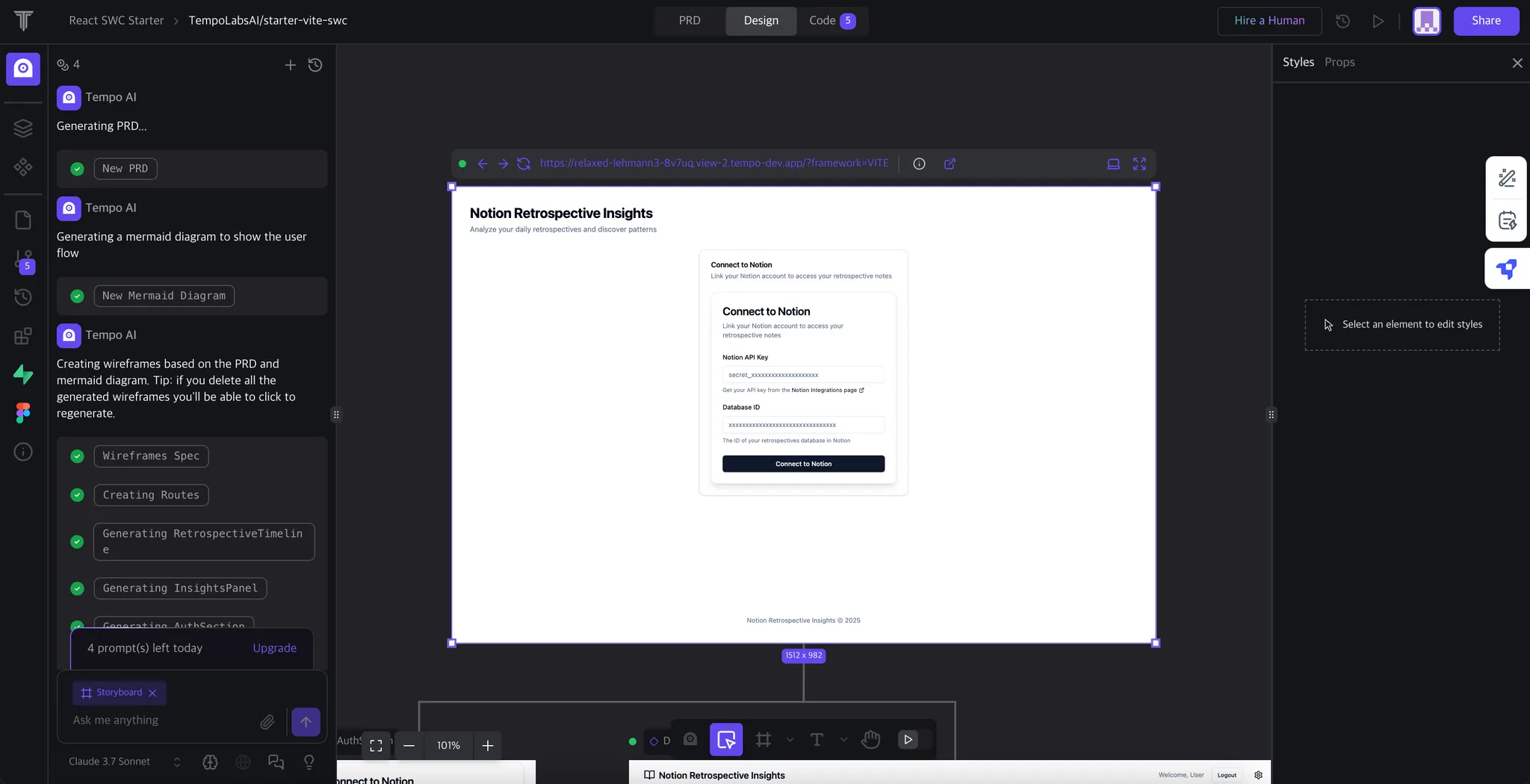
Task: Click the camera snapshot icon in canvas toolbar
Action: coord(690,739)
